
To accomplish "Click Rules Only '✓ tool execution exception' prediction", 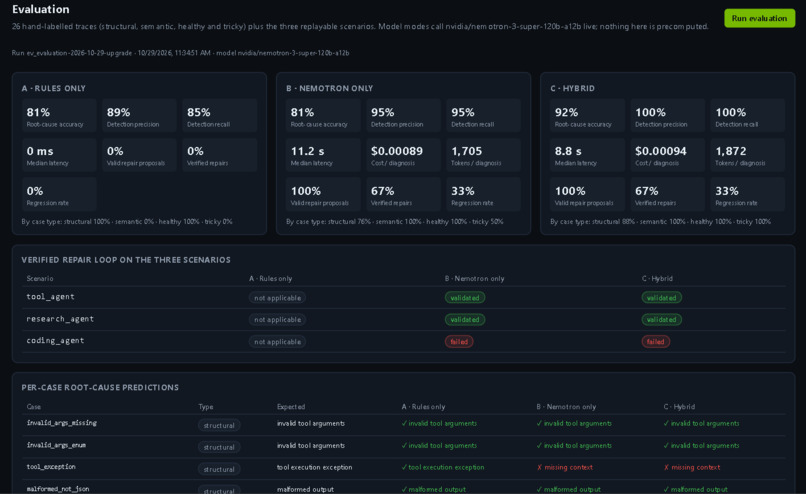I will point(443,467).
